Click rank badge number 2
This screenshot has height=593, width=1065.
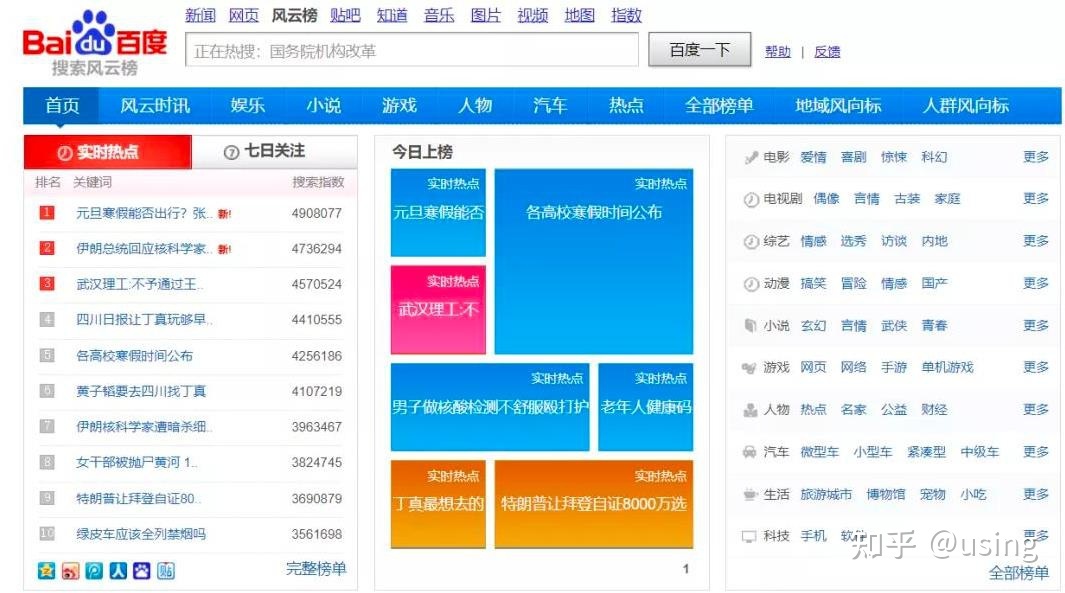point(47,248)
